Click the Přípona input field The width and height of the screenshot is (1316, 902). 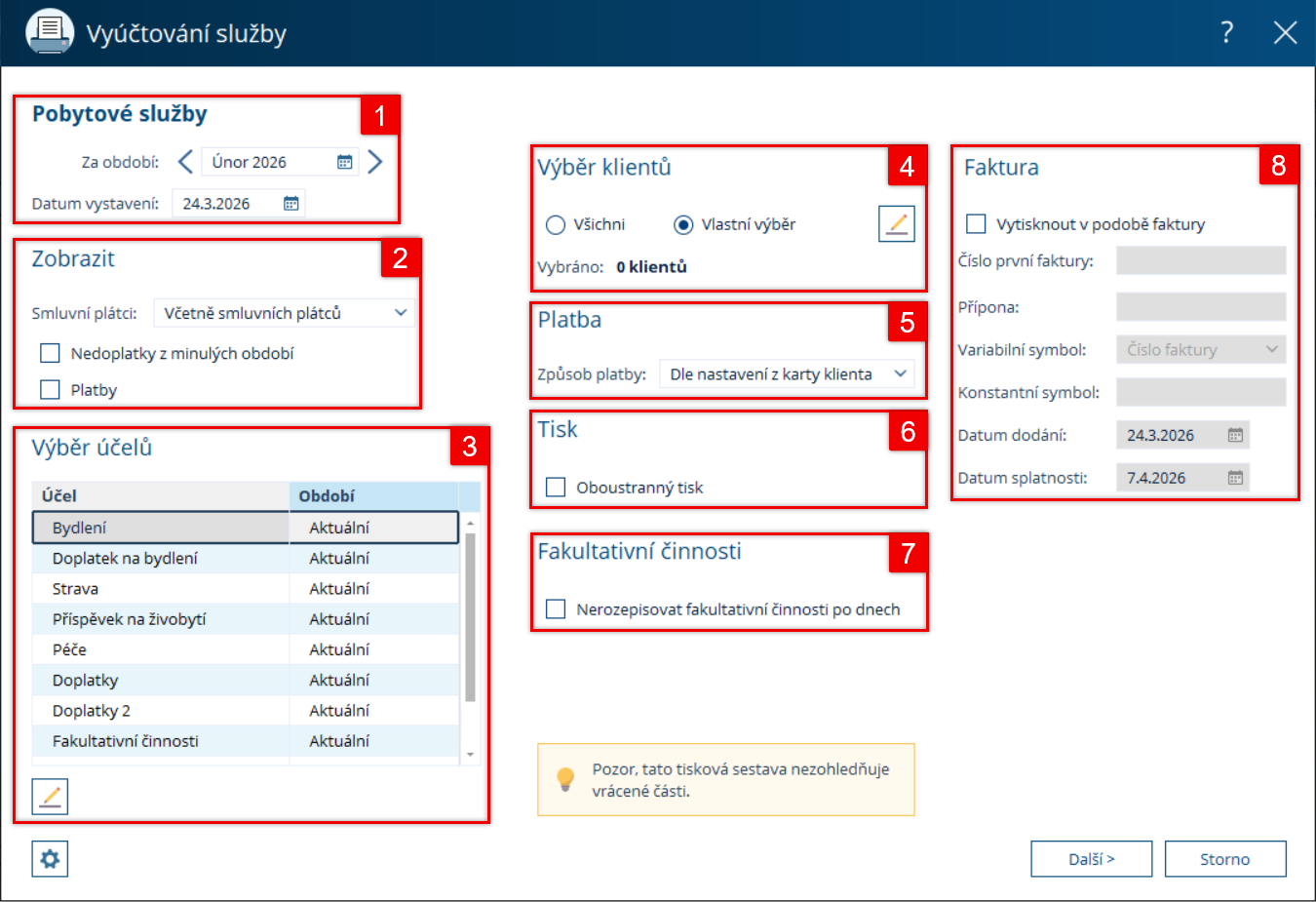[1201, 307]
